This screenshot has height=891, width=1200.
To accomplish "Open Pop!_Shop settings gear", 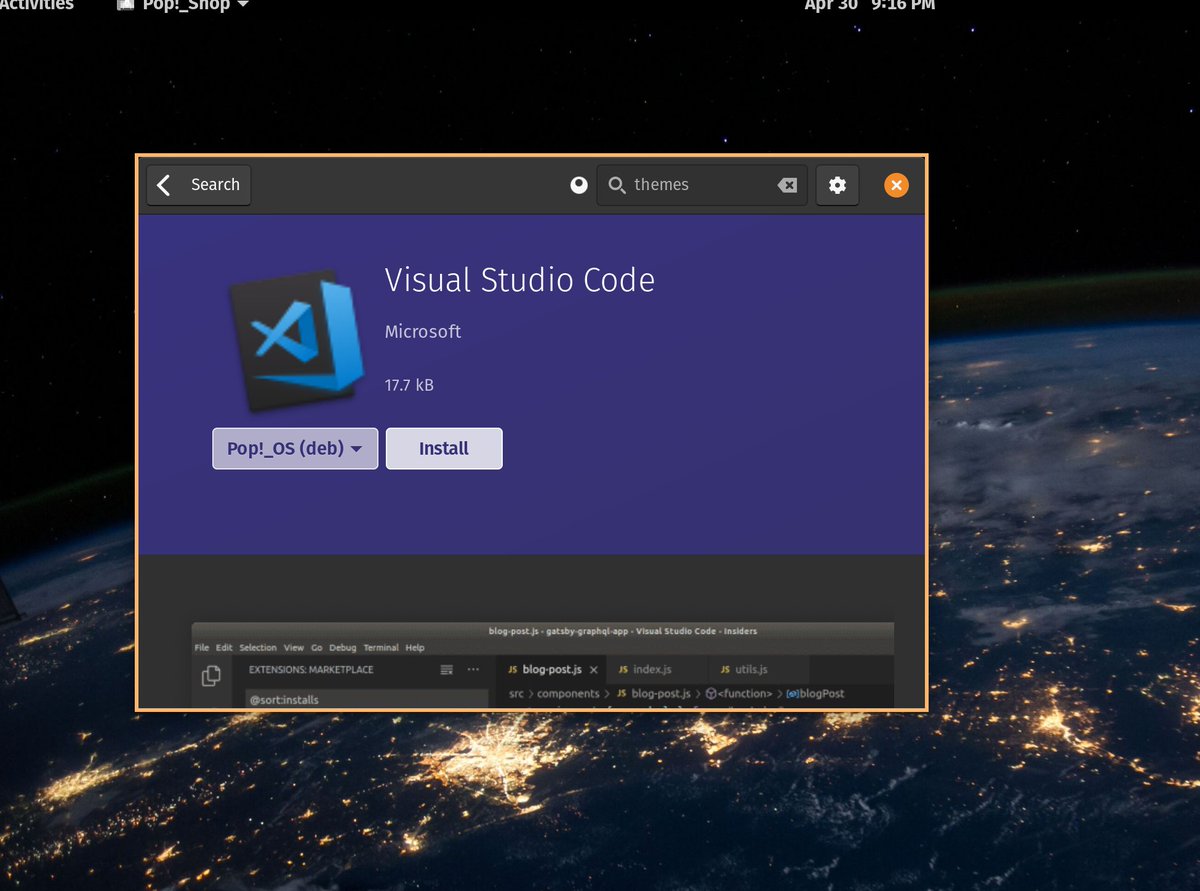I will (x=837, y=185).
